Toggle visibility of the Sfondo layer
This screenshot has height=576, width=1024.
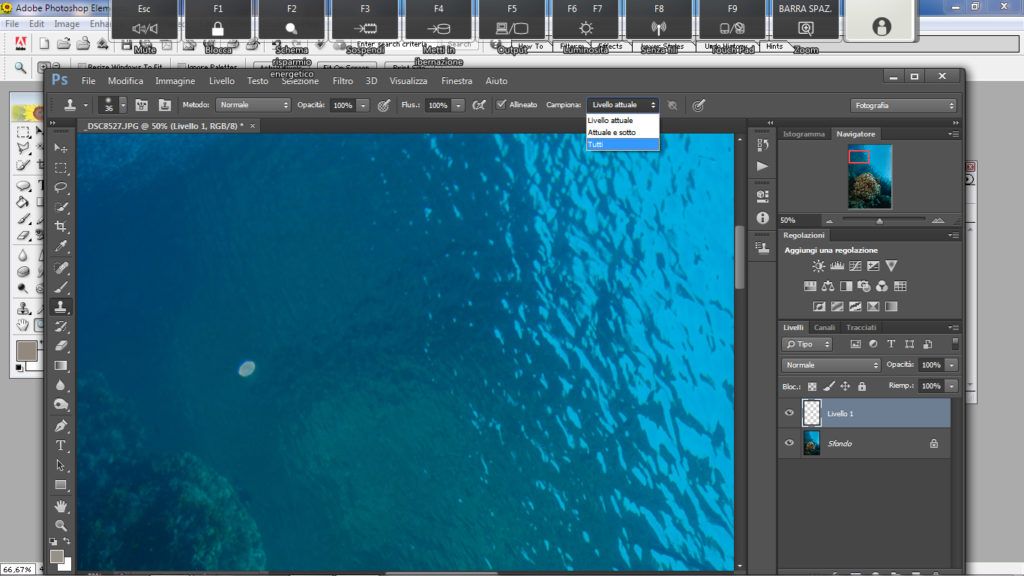[x=789, y=443]
